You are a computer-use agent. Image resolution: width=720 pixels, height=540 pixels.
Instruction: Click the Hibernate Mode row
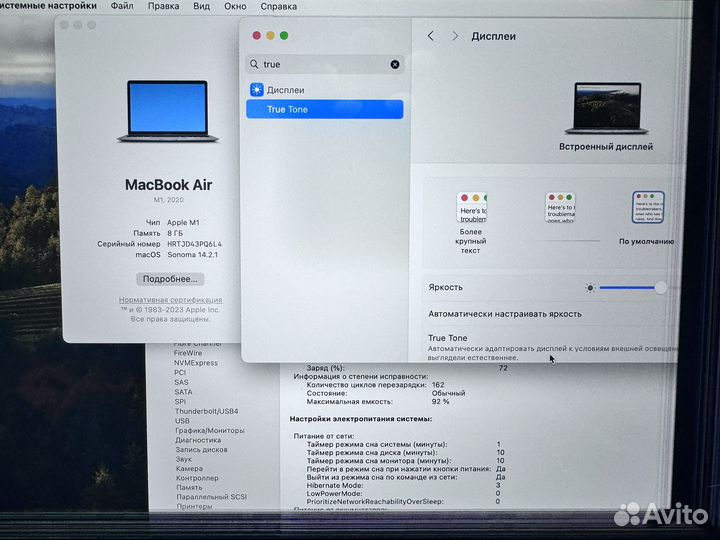[x=404, y=485]
